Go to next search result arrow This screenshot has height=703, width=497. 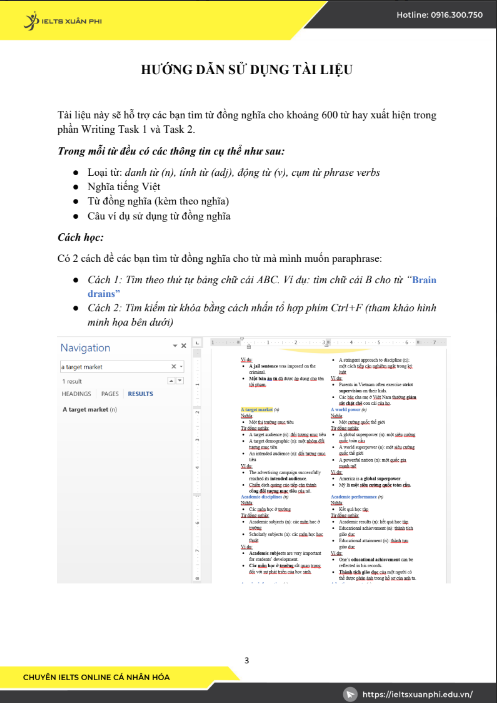(x=180, y=381)
